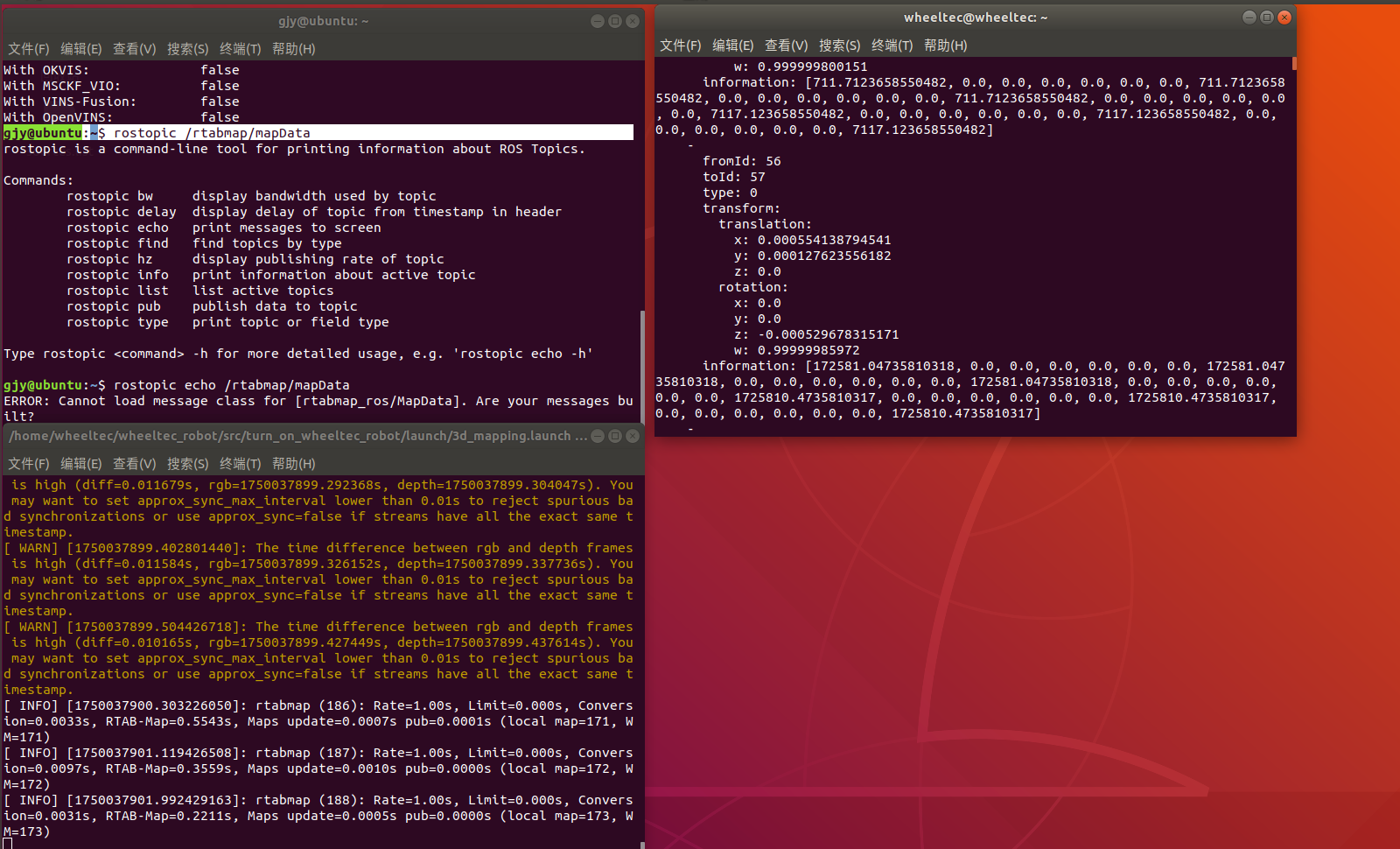Open 帮助(H) menu in gjy@ubuntu terminal
Viewport: 1400px width, 849px height.
tap(293, 49)
